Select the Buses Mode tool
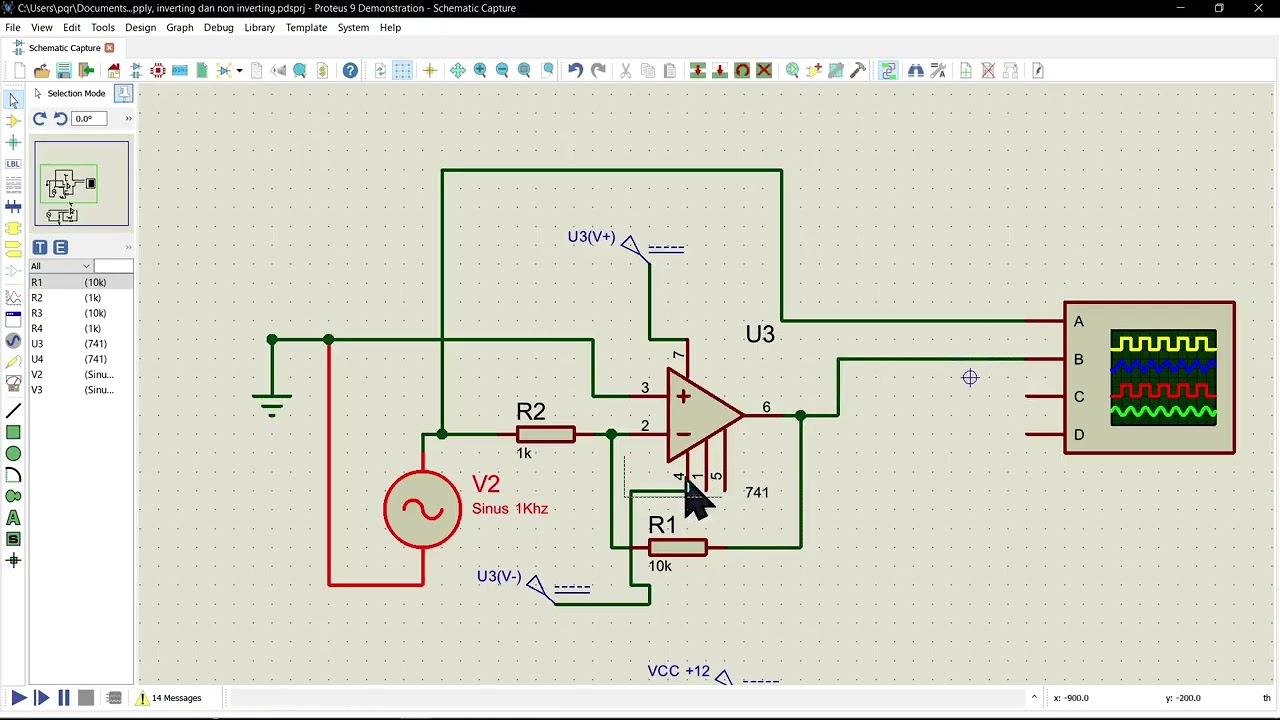Viewport: 1280px width, 720px height. (13, 207)
